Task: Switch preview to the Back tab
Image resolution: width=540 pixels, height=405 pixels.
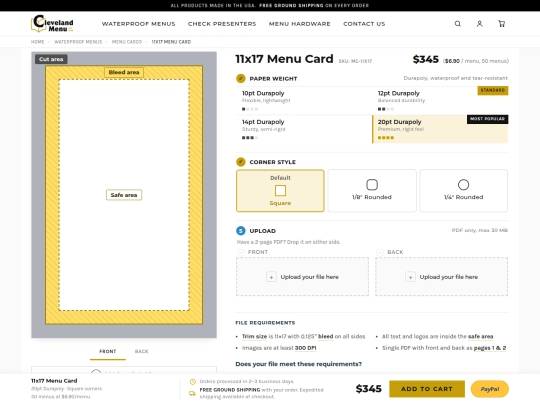Action: coord(142,352)
